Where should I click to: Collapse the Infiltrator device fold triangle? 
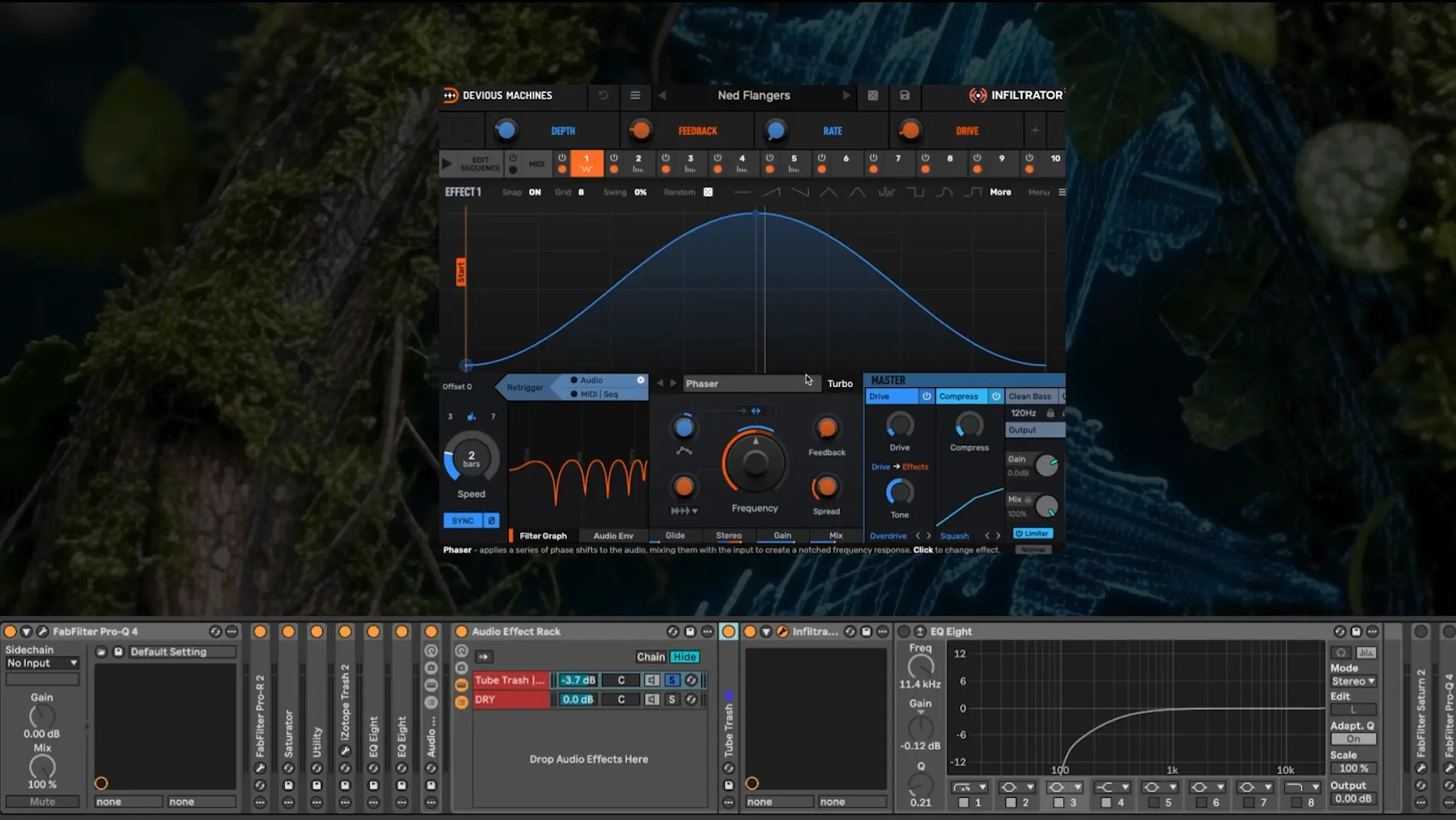tap(766, 631)
